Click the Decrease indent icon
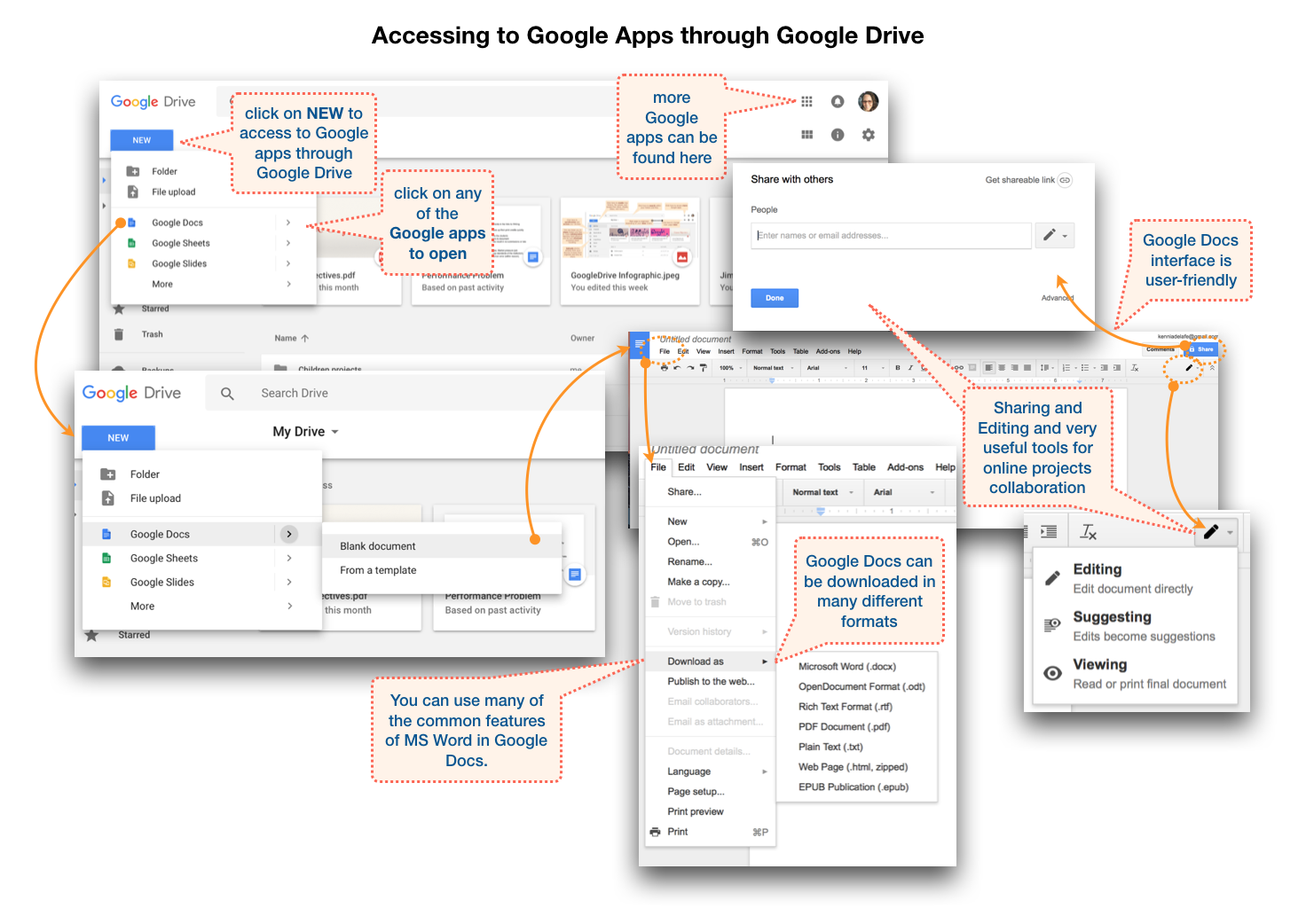Screen dimensions: 1306x924 point(1104,368)
